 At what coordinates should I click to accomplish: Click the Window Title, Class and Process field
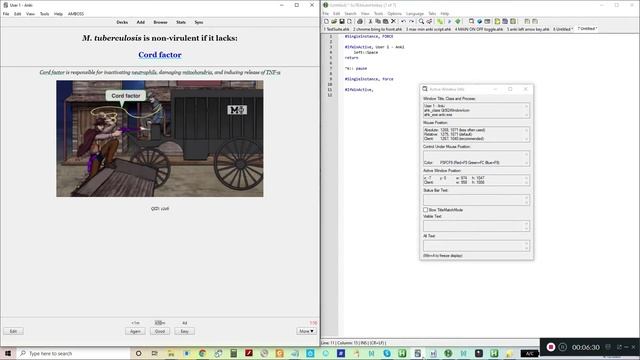[x=476, y=110]
